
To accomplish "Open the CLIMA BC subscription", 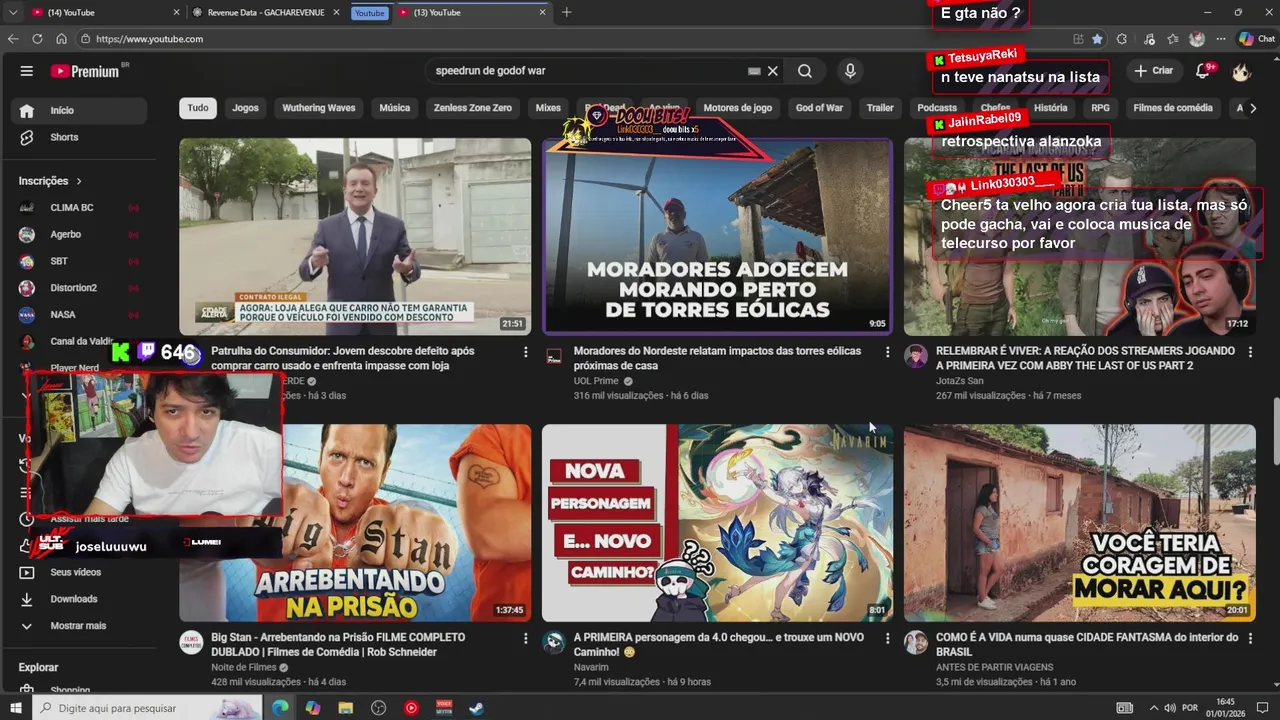I will (x=80, y=207).
